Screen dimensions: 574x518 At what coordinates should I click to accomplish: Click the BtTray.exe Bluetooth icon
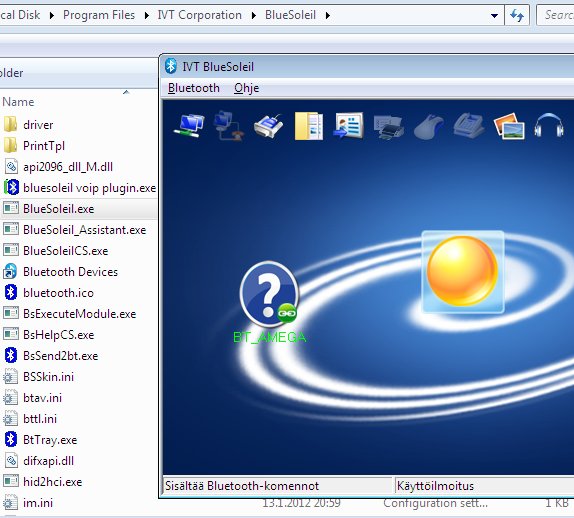[x=11, y=439]
